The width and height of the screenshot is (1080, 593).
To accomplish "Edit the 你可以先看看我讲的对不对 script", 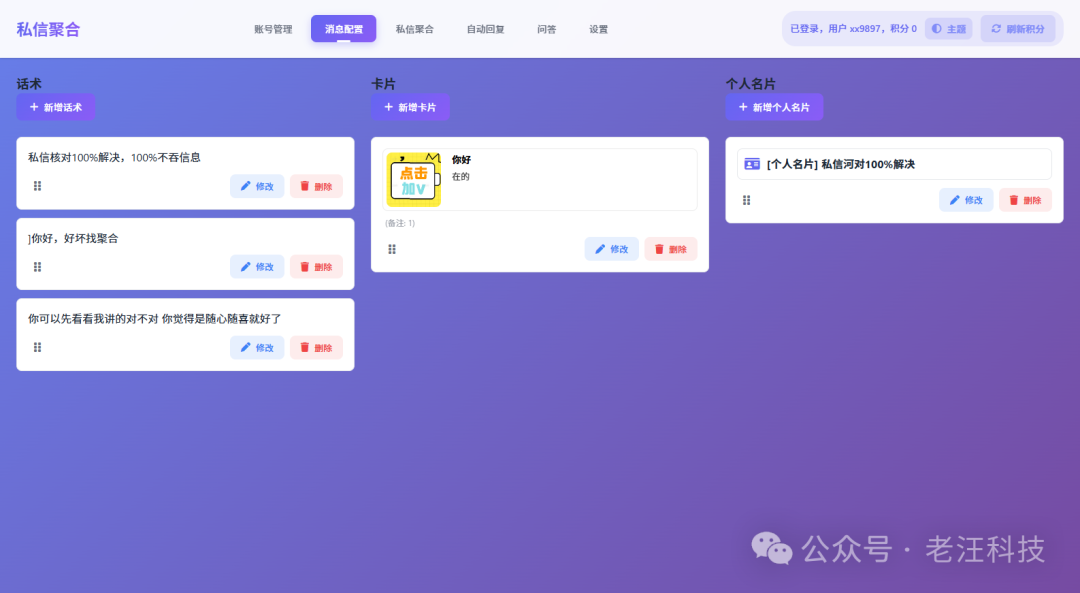I will (257, 348).
